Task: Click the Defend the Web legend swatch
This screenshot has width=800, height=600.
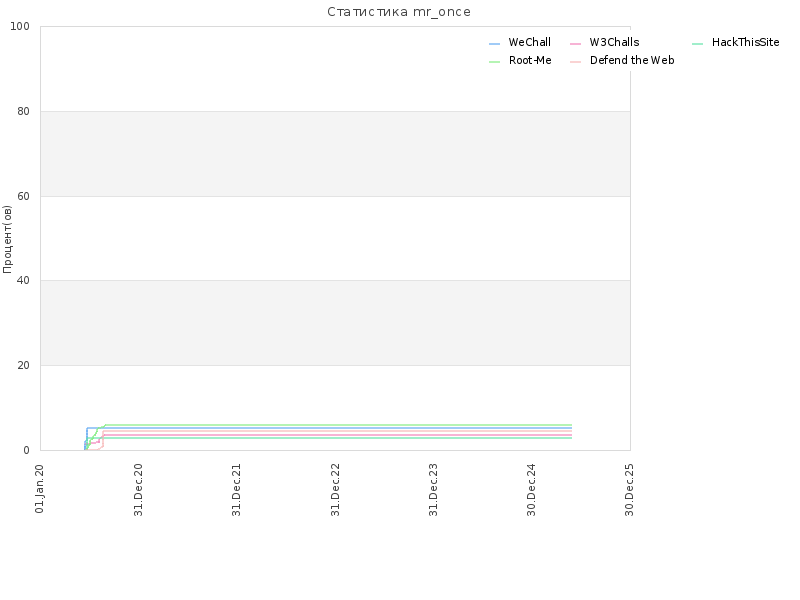Action: (x=576, y=62)
